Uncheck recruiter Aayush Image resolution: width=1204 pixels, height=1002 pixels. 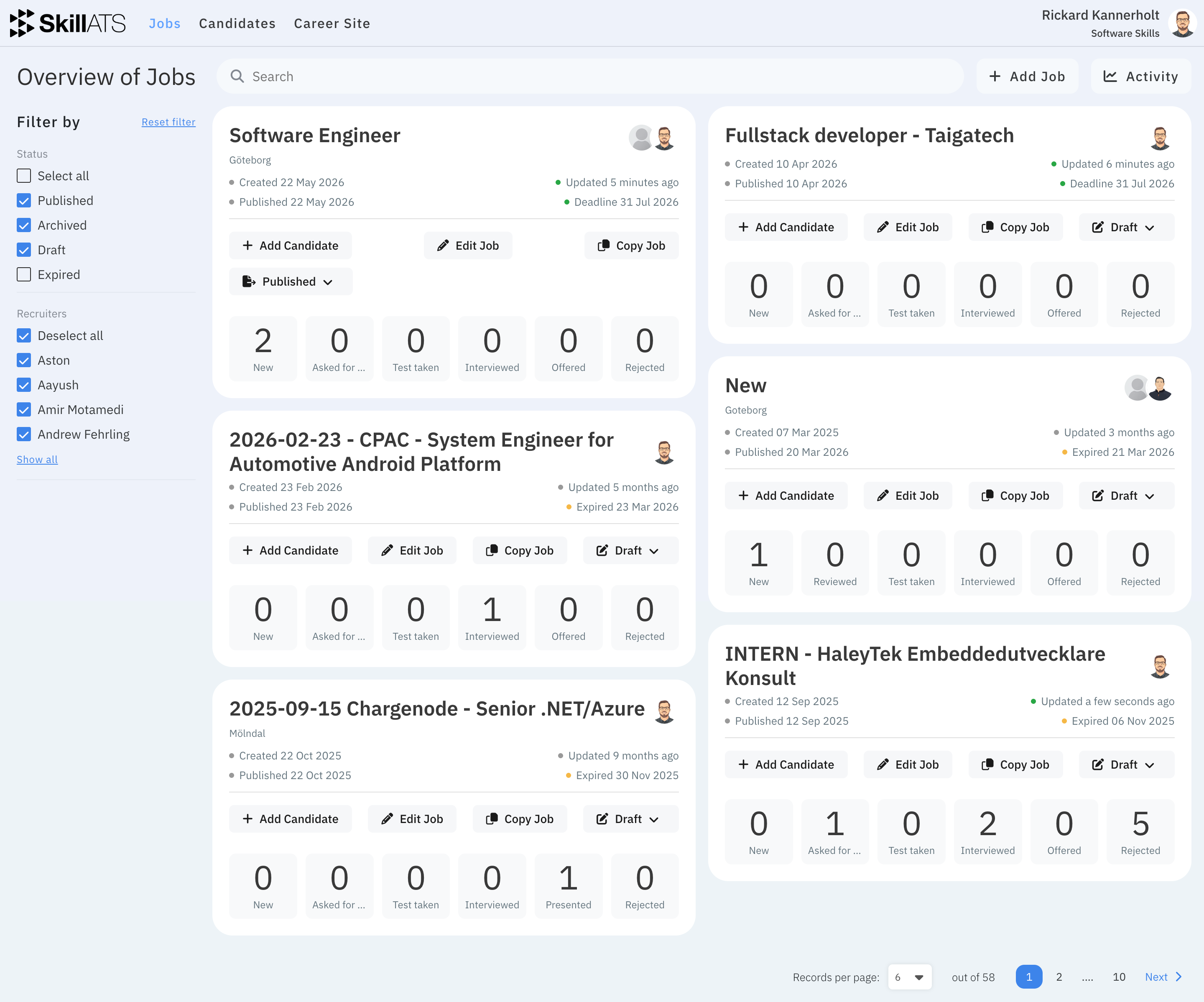pyautogui.click(x=23, y=385)
